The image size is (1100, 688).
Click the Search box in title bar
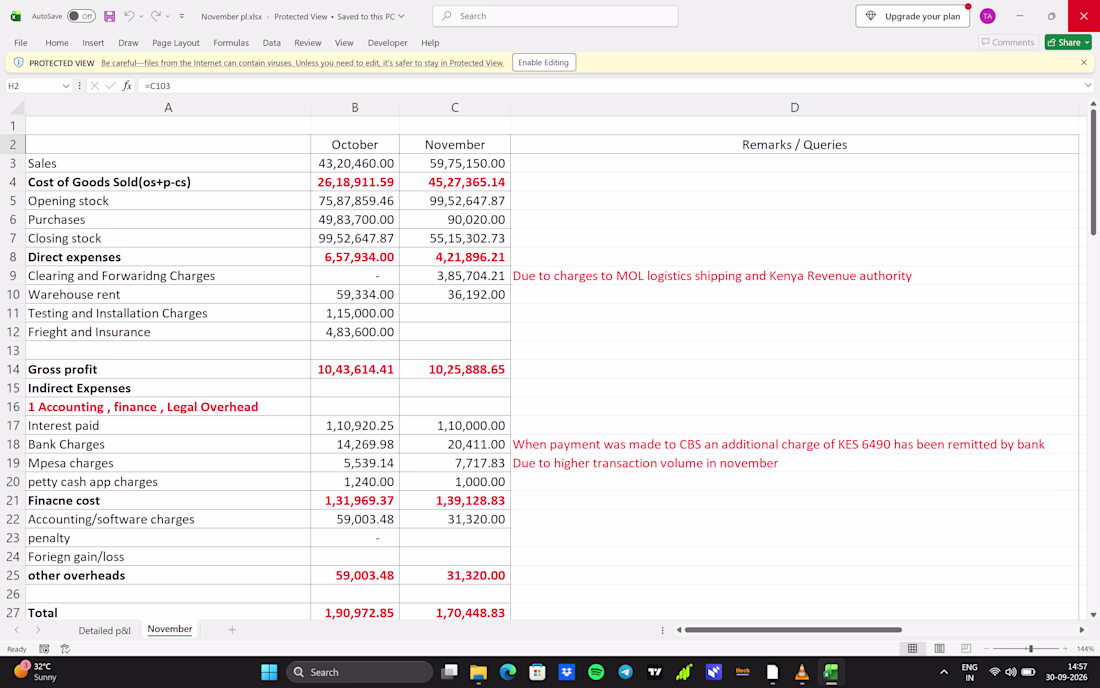click(555, 16)
